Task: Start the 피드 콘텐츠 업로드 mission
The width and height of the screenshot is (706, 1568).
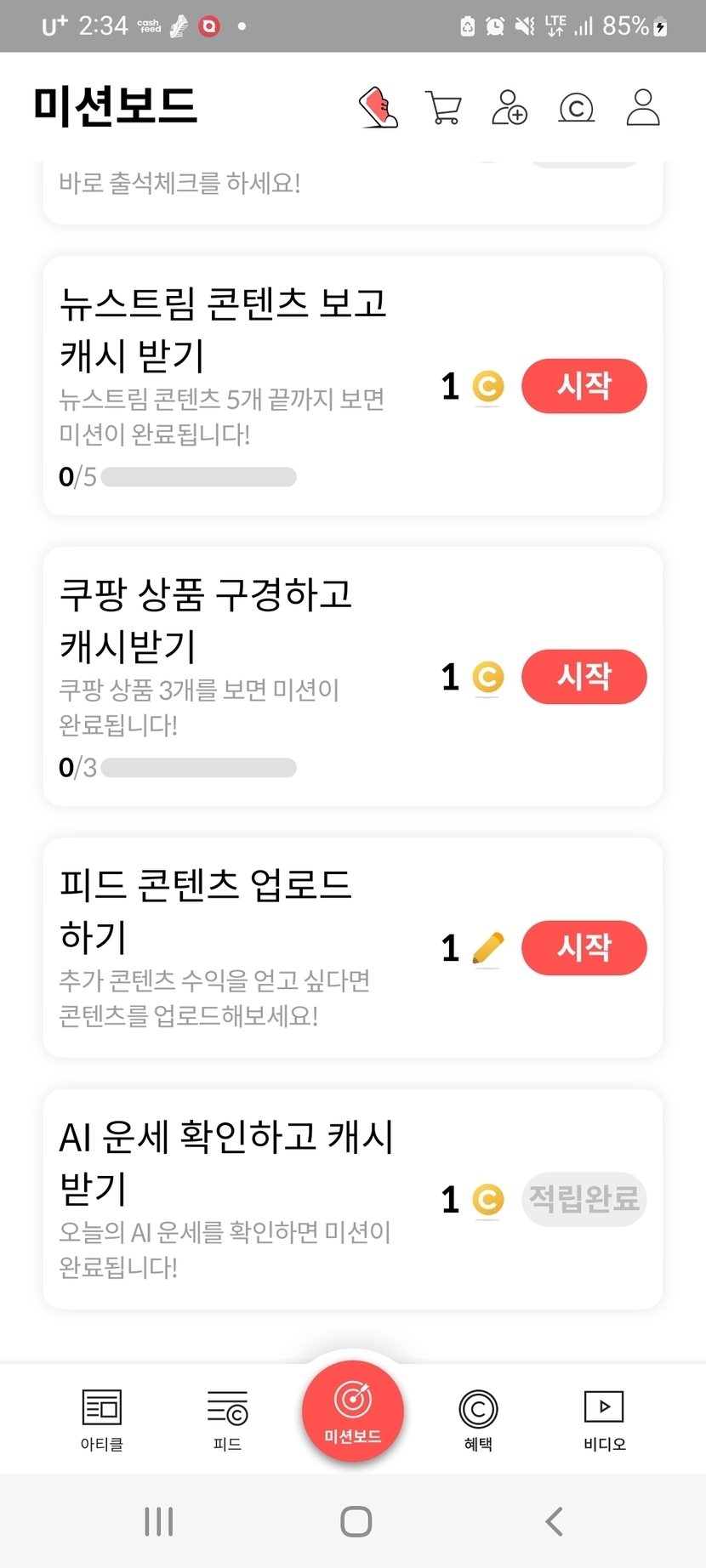Action: click(x=584, y=947)
